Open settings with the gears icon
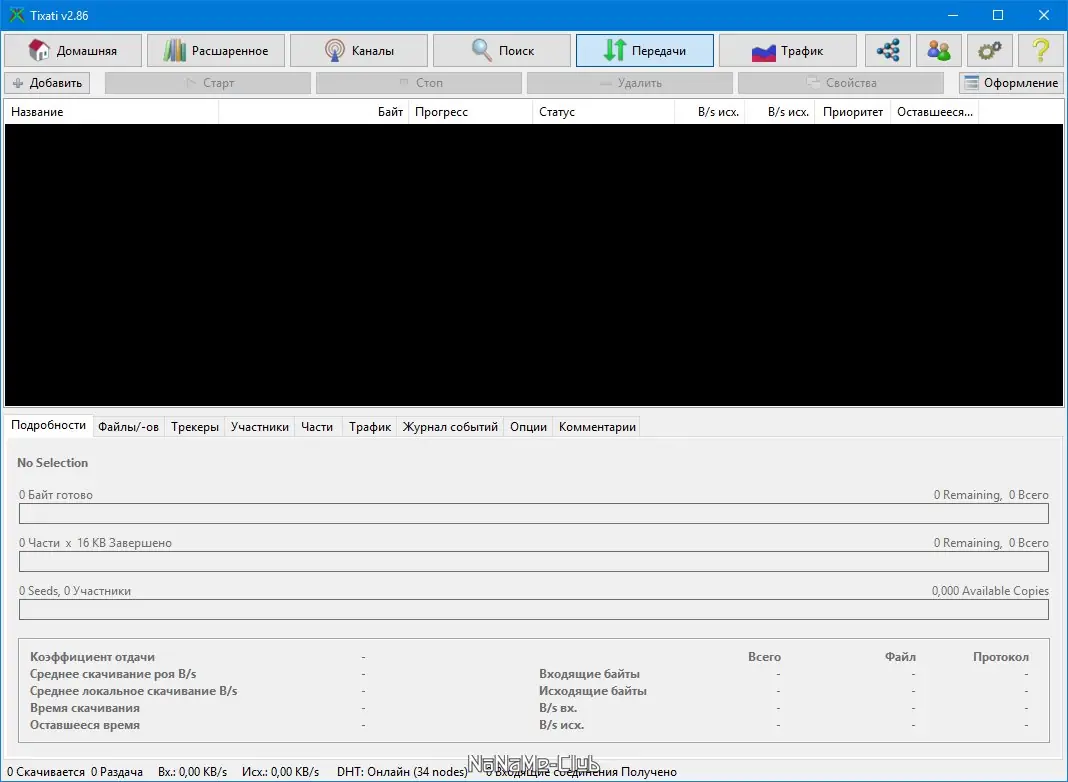This screenshot has width=1068, height=782. coord(990,50)
